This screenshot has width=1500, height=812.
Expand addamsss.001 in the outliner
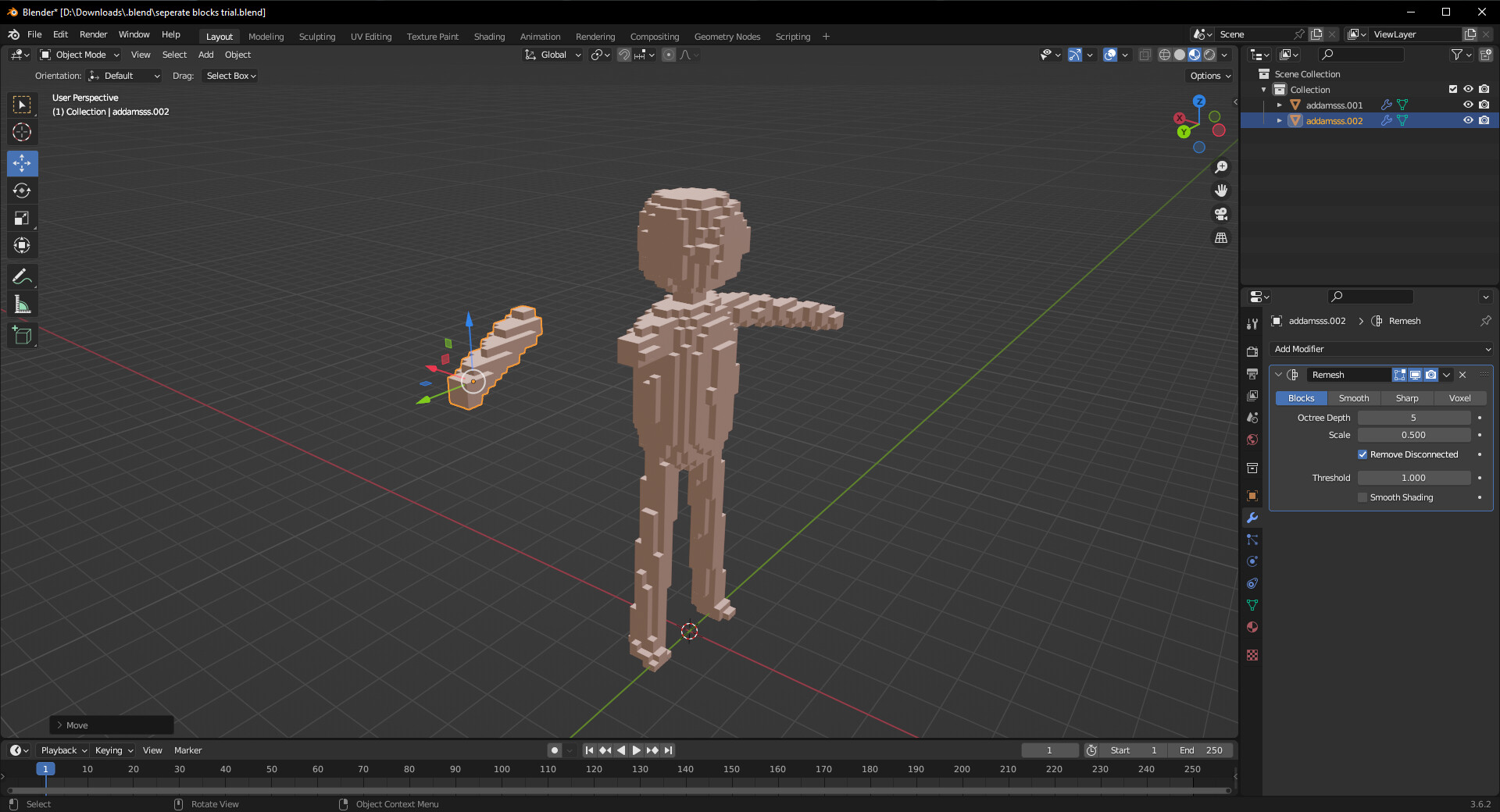(1280, 105)
